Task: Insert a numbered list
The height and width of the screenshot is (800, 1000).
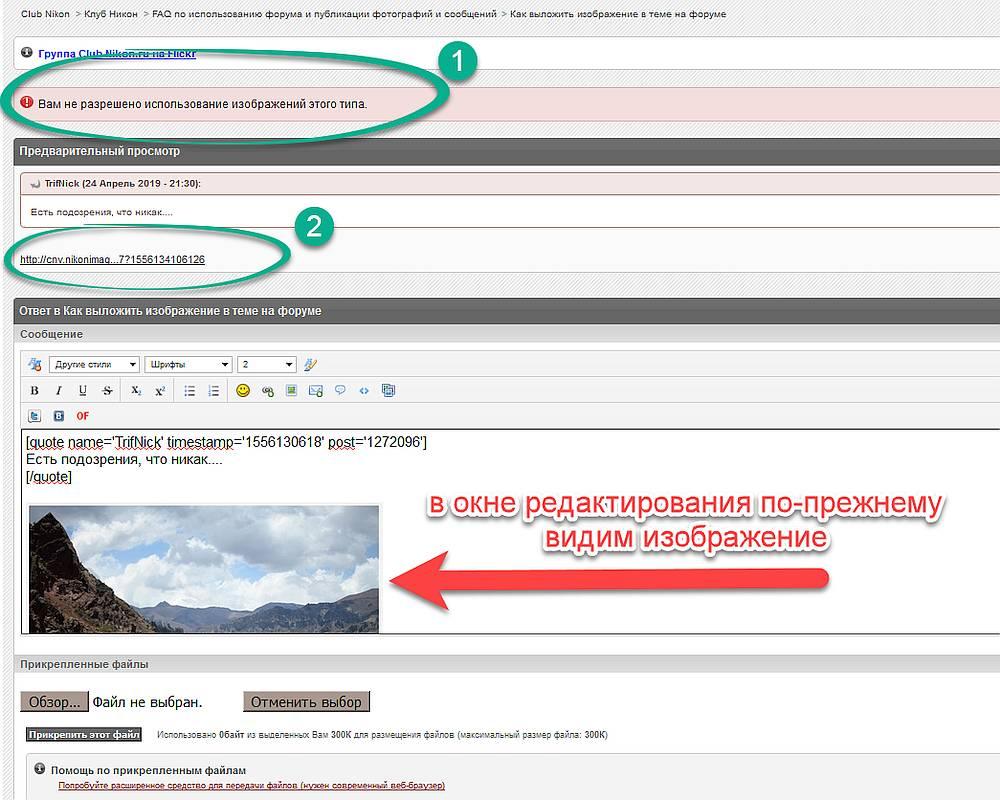Action: [214, 390]
